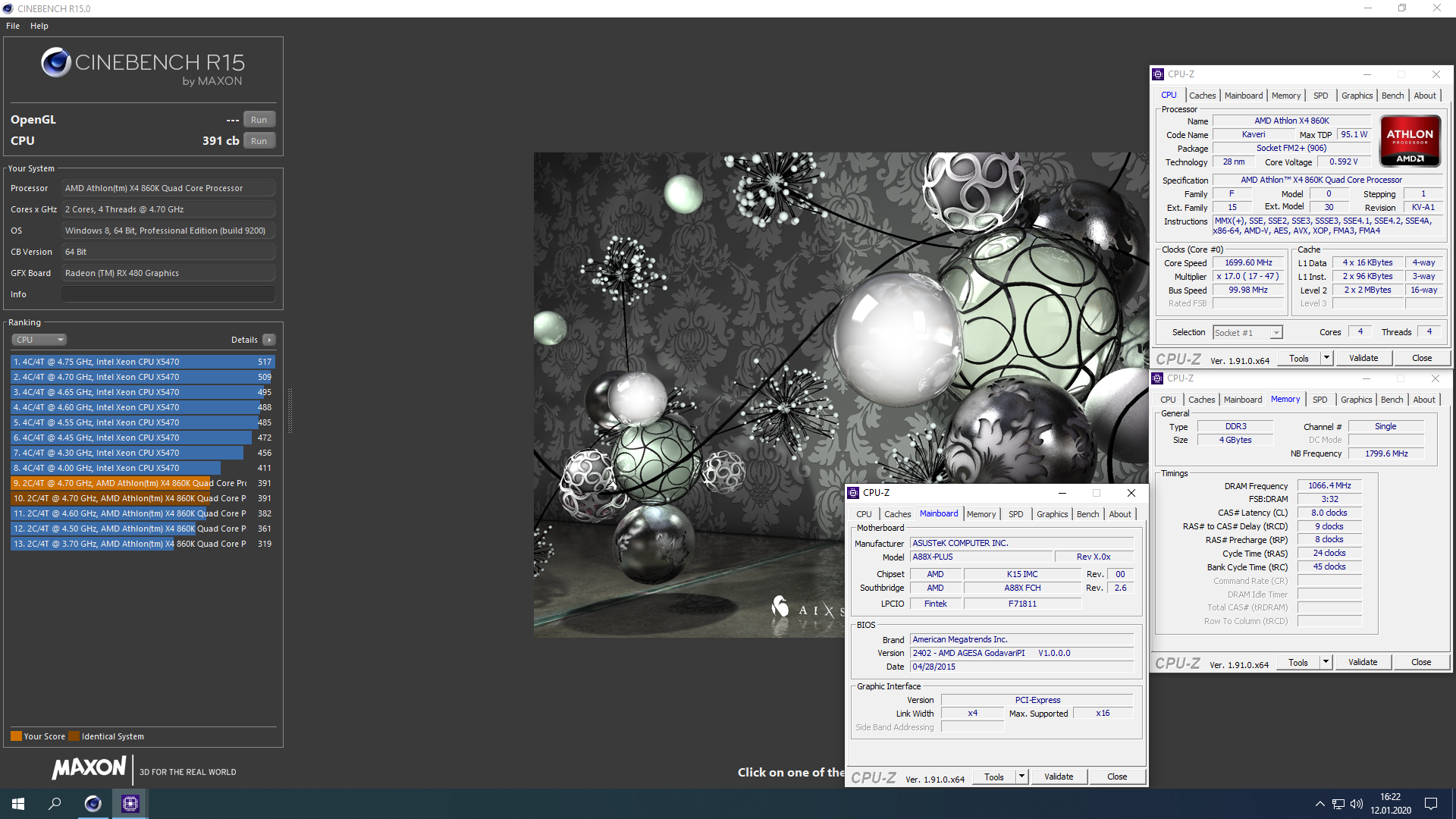Click CPU-Z title icon of Mainboard window
1456x819 pixels.
coord(853,493)
